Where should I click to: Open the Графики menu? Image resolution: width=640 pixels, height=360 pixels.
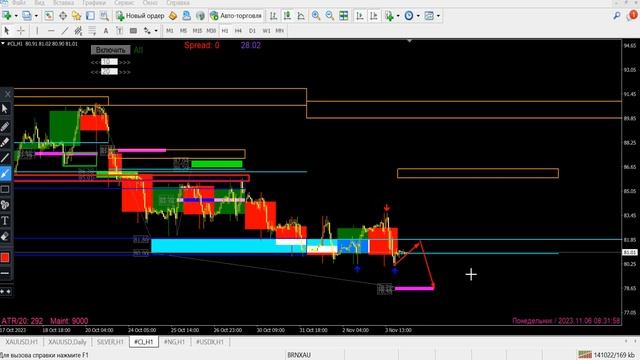click(x=94, y=2)
